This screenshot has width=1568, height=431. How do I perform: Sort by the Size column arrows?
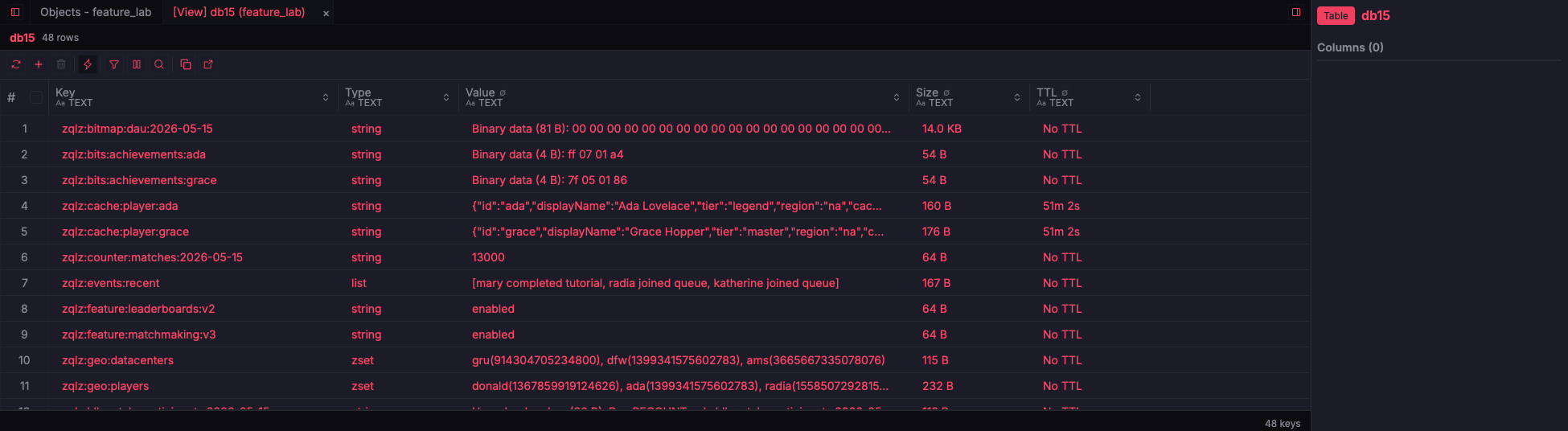1017,97
